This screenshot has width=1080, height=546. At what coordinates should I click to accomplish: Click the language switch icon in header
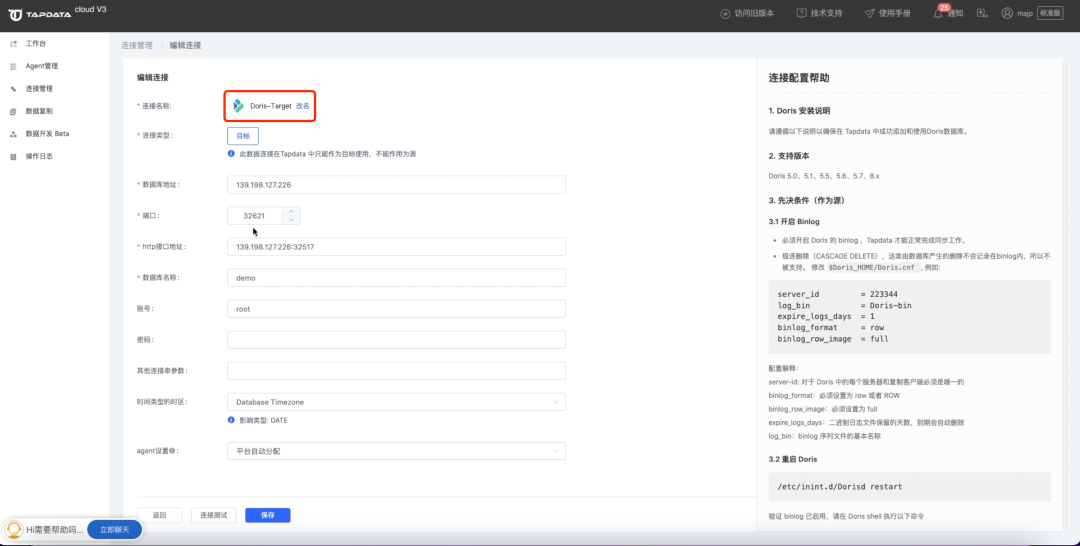tap(982, 13)
